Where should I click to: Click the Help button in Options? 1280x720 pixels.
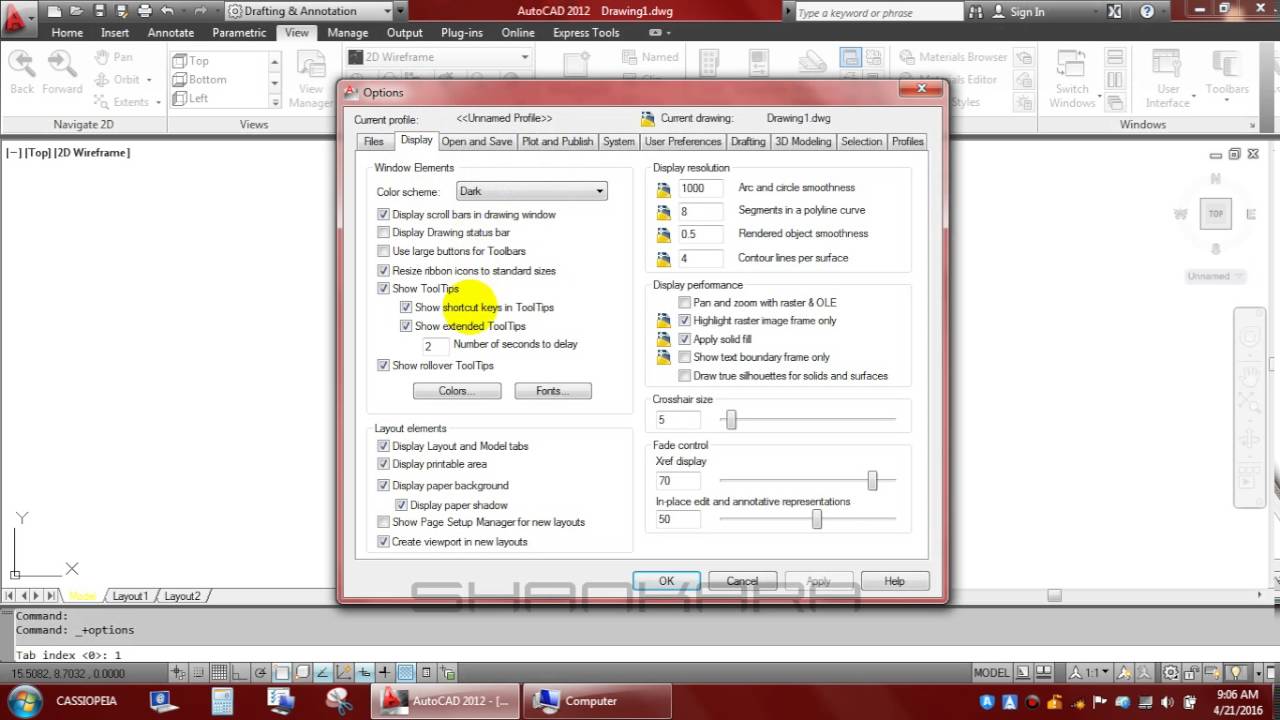point(895,581)
